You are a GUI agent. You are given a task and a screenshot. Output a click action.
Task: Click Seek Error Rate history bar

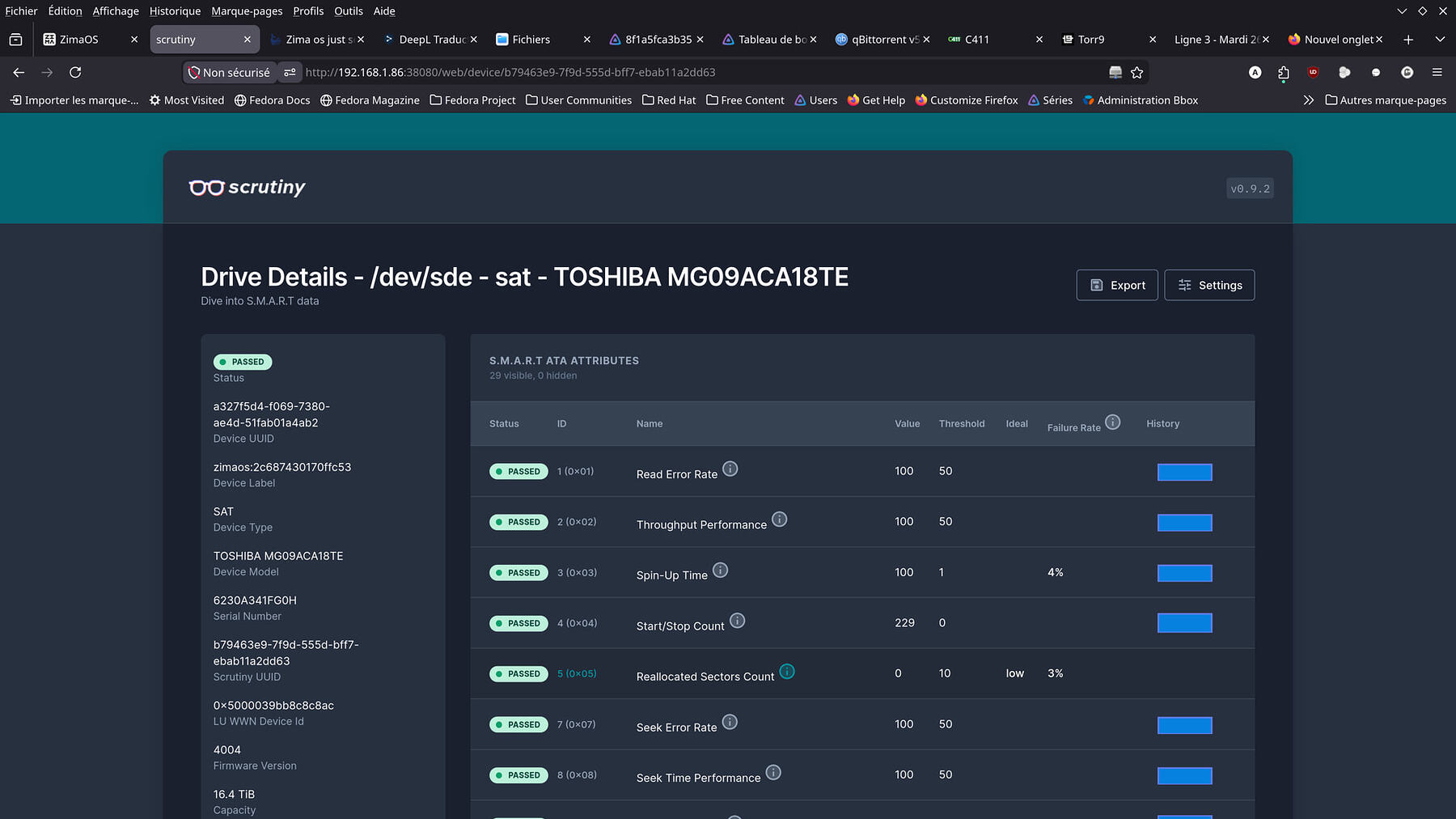click(x=1184, y=725)
